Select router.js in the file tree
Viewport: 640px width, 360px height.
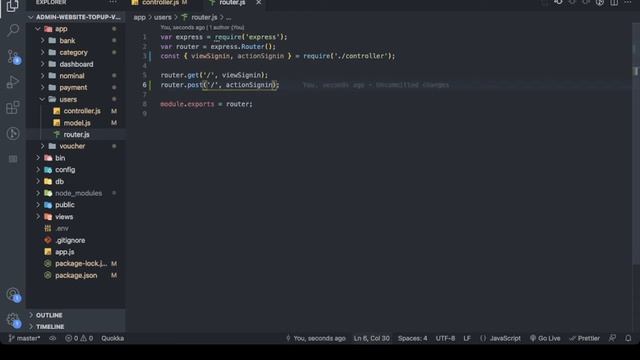click(x=76, y=135)
